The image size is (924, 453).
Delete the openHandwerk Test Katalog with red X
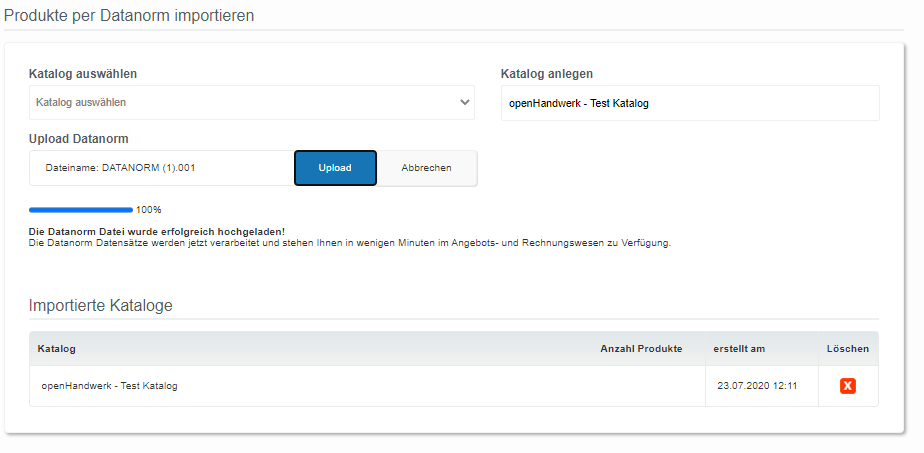[x=847, y=386]
